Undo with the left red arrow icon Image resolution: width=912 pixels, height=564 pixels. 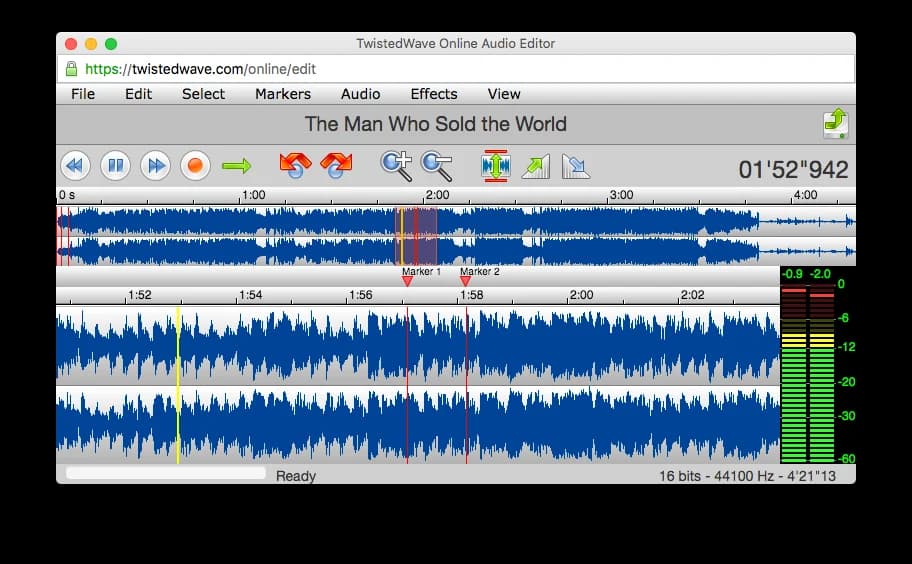(295, 166)
